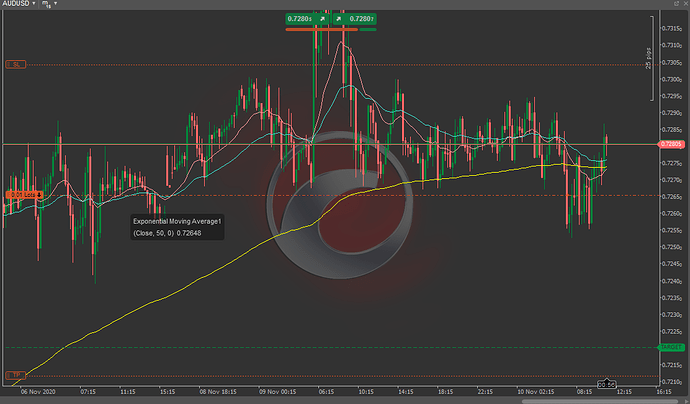Select the TP take profit label
This screenshot has width=690, height=404.
point(15,375)
